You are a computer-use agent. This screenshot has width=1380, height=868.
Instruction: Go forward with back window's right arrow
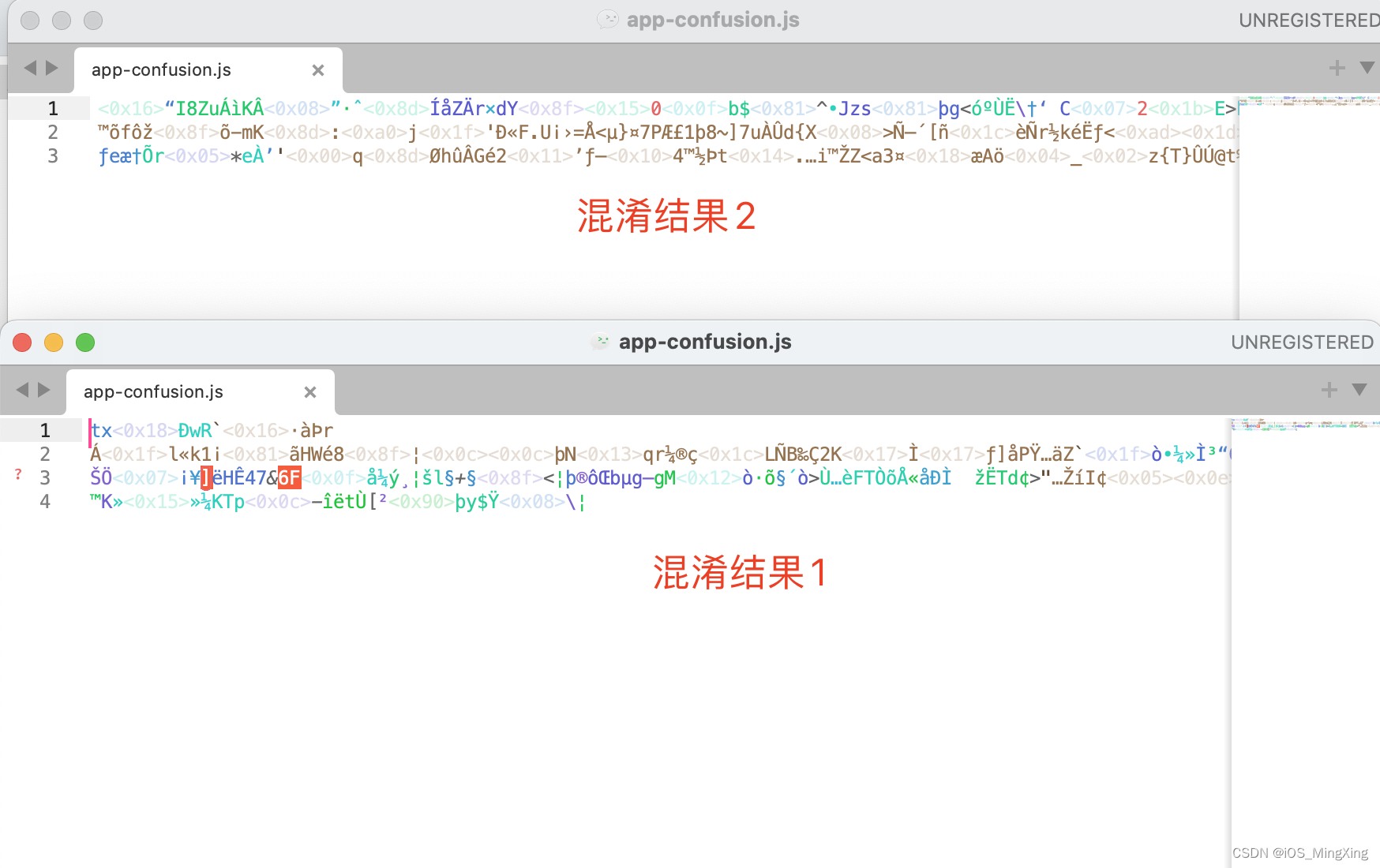coord(52,68)
